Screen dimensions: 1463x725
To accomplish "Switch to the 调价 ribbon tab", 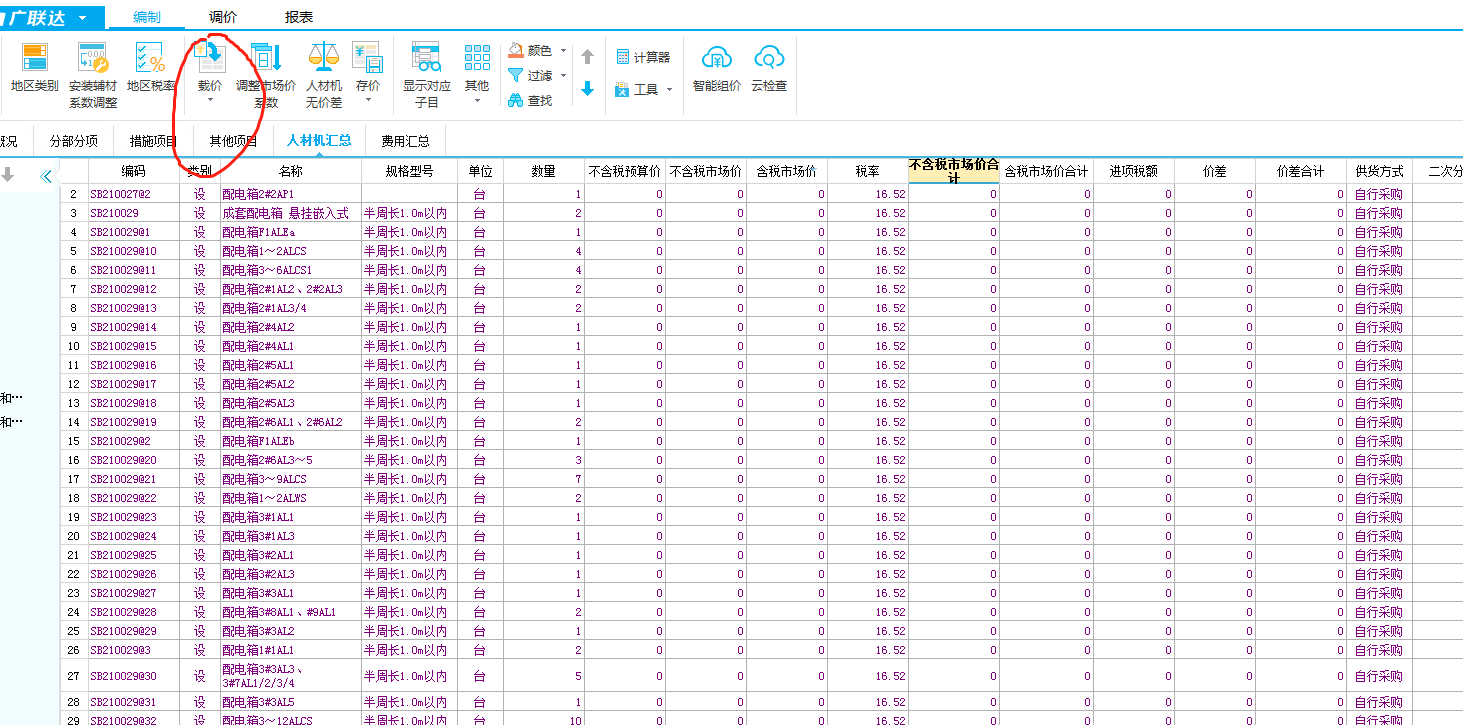I will click(223, 17).
